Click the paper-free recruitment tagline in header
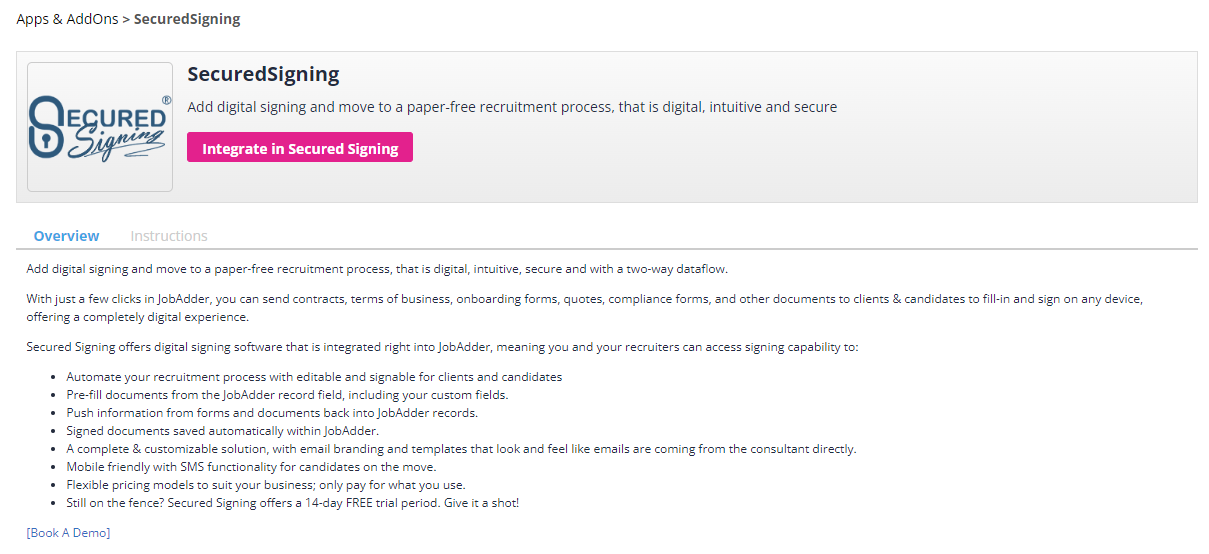The width and height of the screenshot is (1209, 554). 512,107
